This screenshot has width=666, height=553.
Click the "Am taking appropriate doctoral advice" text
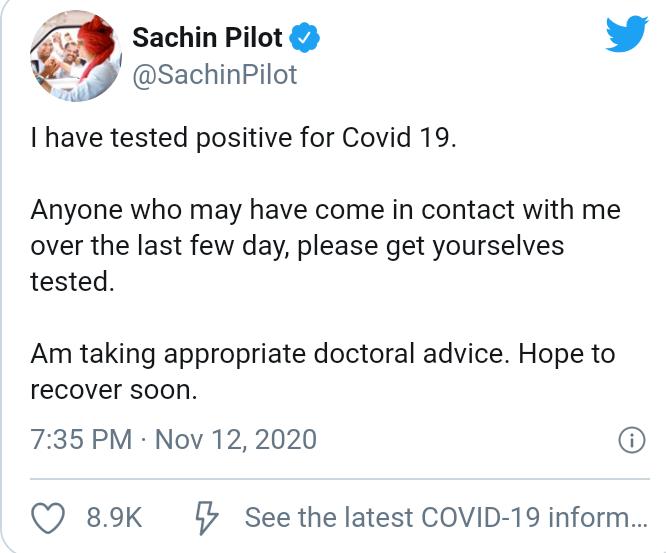coord(266,354)
